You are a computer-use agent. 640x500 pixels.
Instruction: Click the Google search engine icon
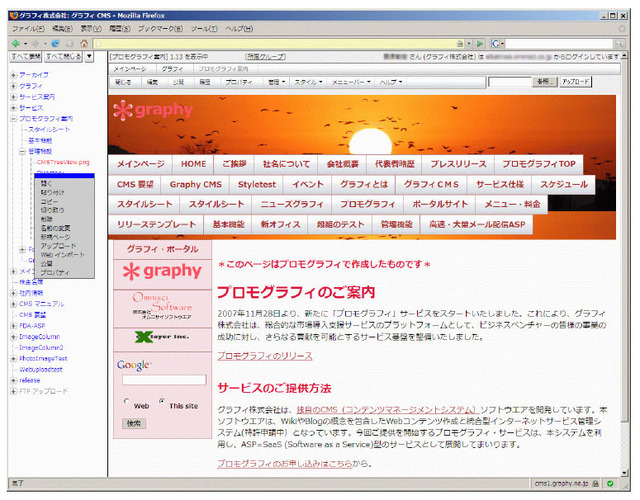pos(496,43)
